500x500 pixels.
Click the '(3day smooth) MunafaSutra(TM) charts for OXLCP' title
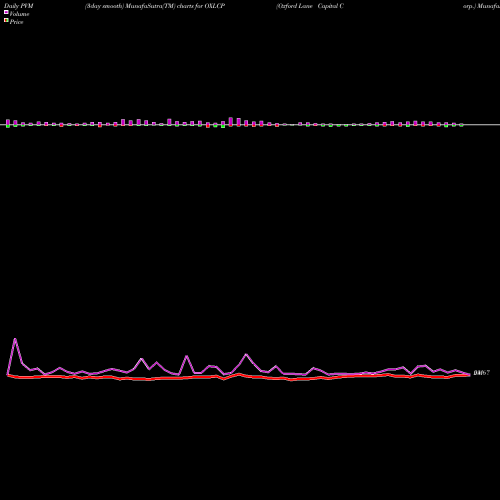155,6
